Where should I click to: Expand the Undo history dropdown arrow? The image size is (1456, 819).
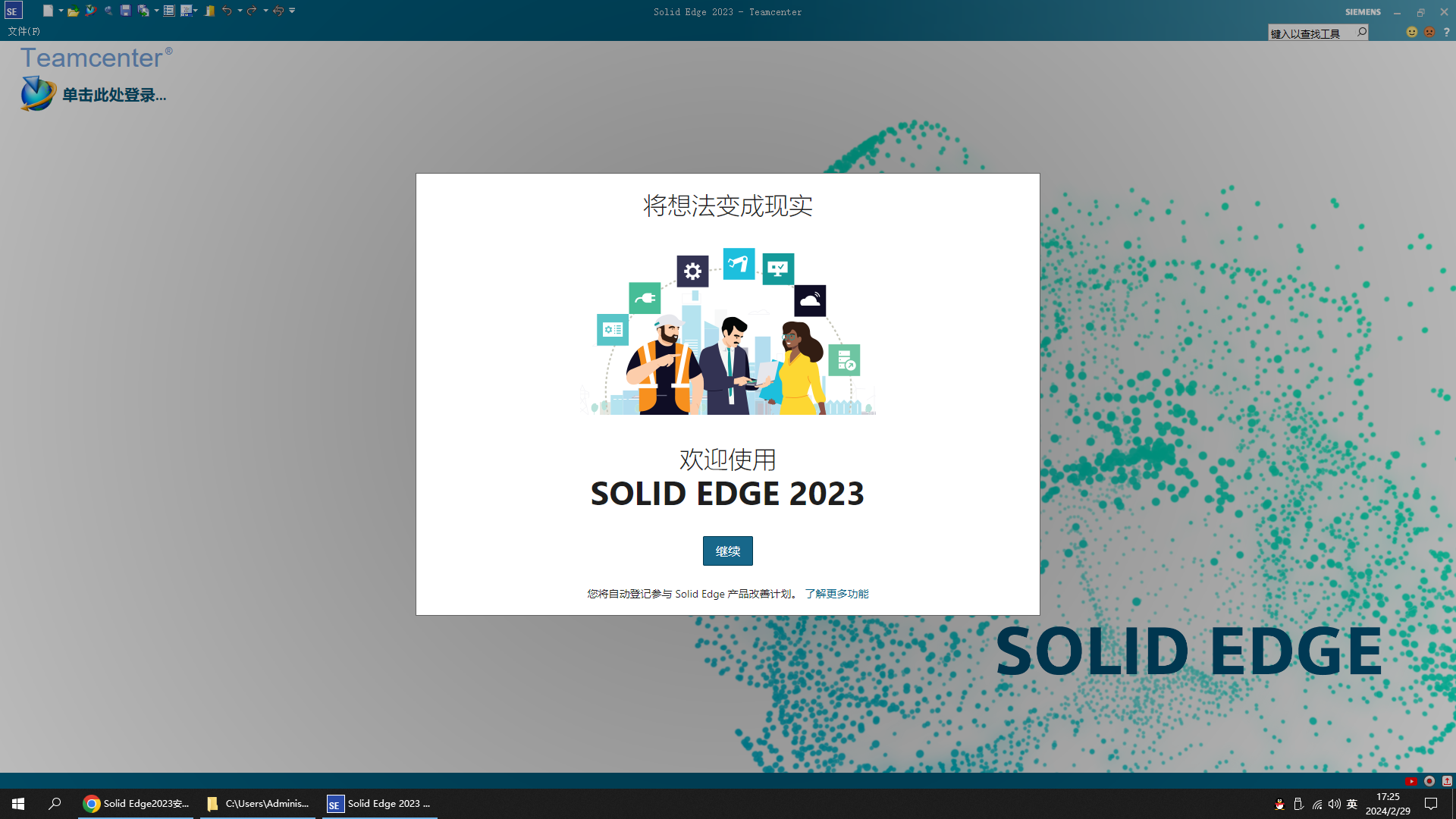click(x=240, y=11)
